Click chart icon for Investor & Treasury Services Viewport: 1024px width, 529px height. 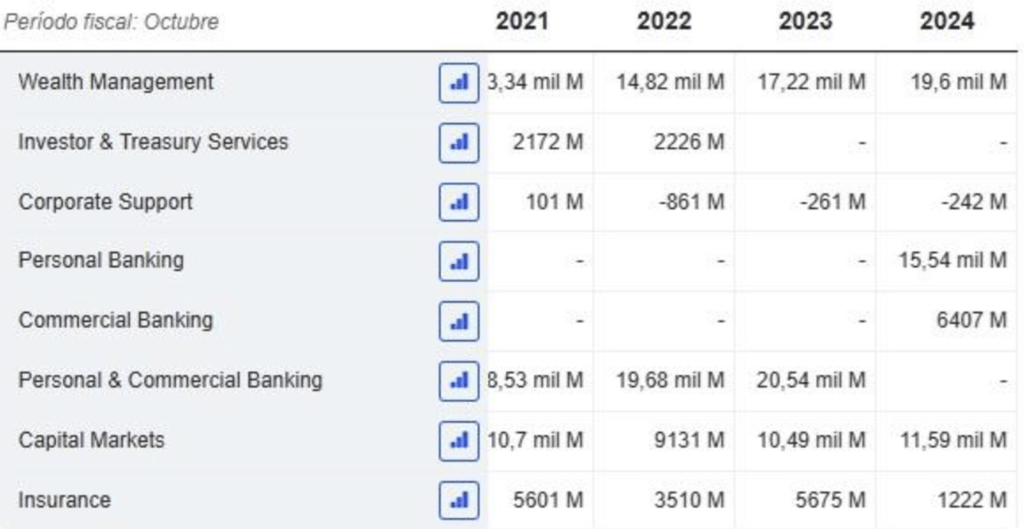point(460,142)
